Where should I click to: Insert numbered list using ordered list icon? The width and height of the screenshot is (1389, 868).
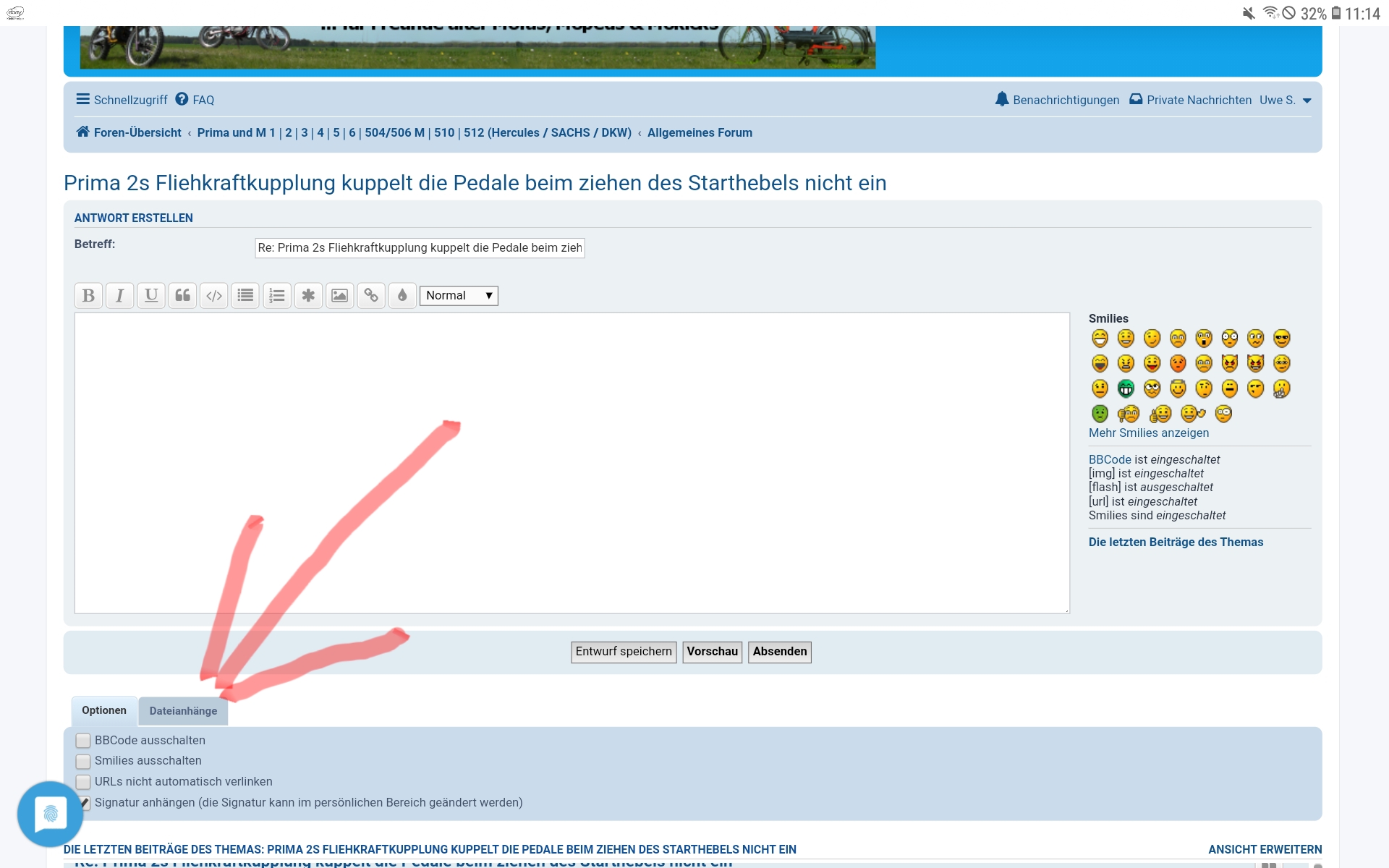(276, 296)
